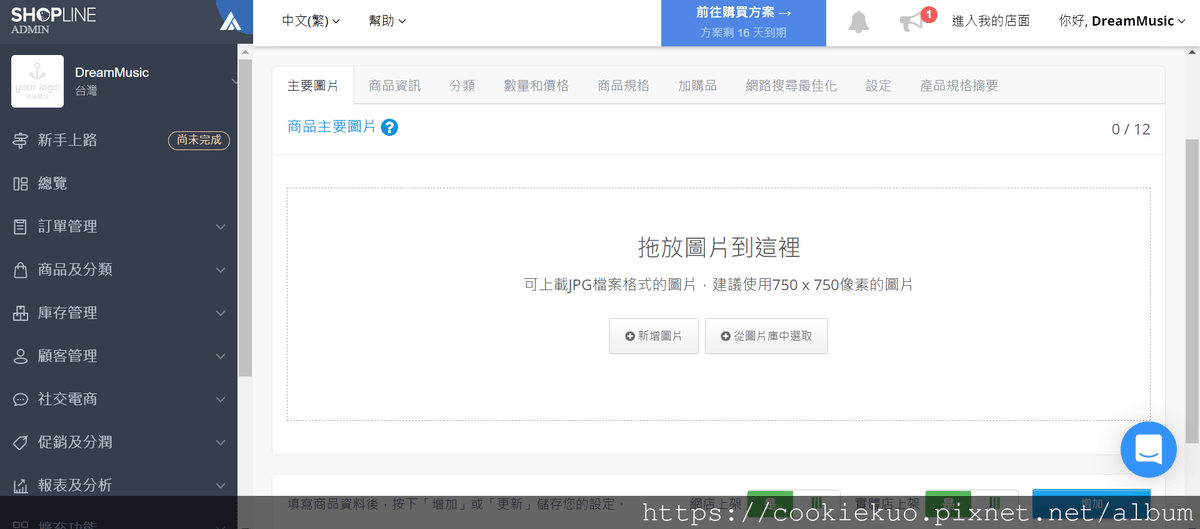Click the 顧客管理 person icon

(21, 356)
